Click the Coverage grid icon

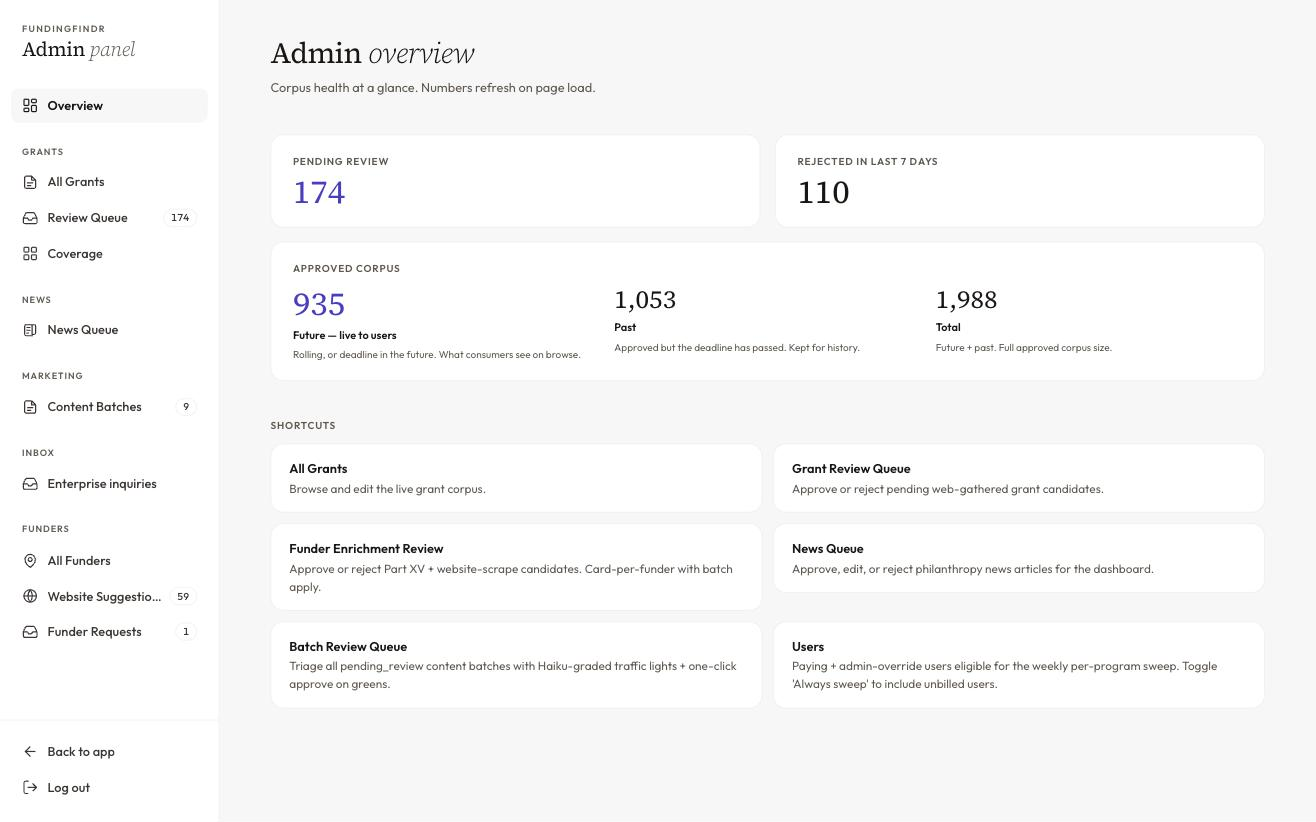(x=30, y=254)
